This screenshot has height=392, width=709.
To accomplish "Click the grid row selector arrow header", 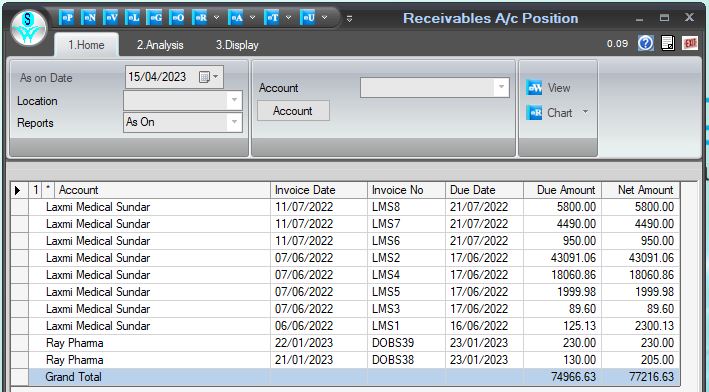I will click(x=19, y=190).
